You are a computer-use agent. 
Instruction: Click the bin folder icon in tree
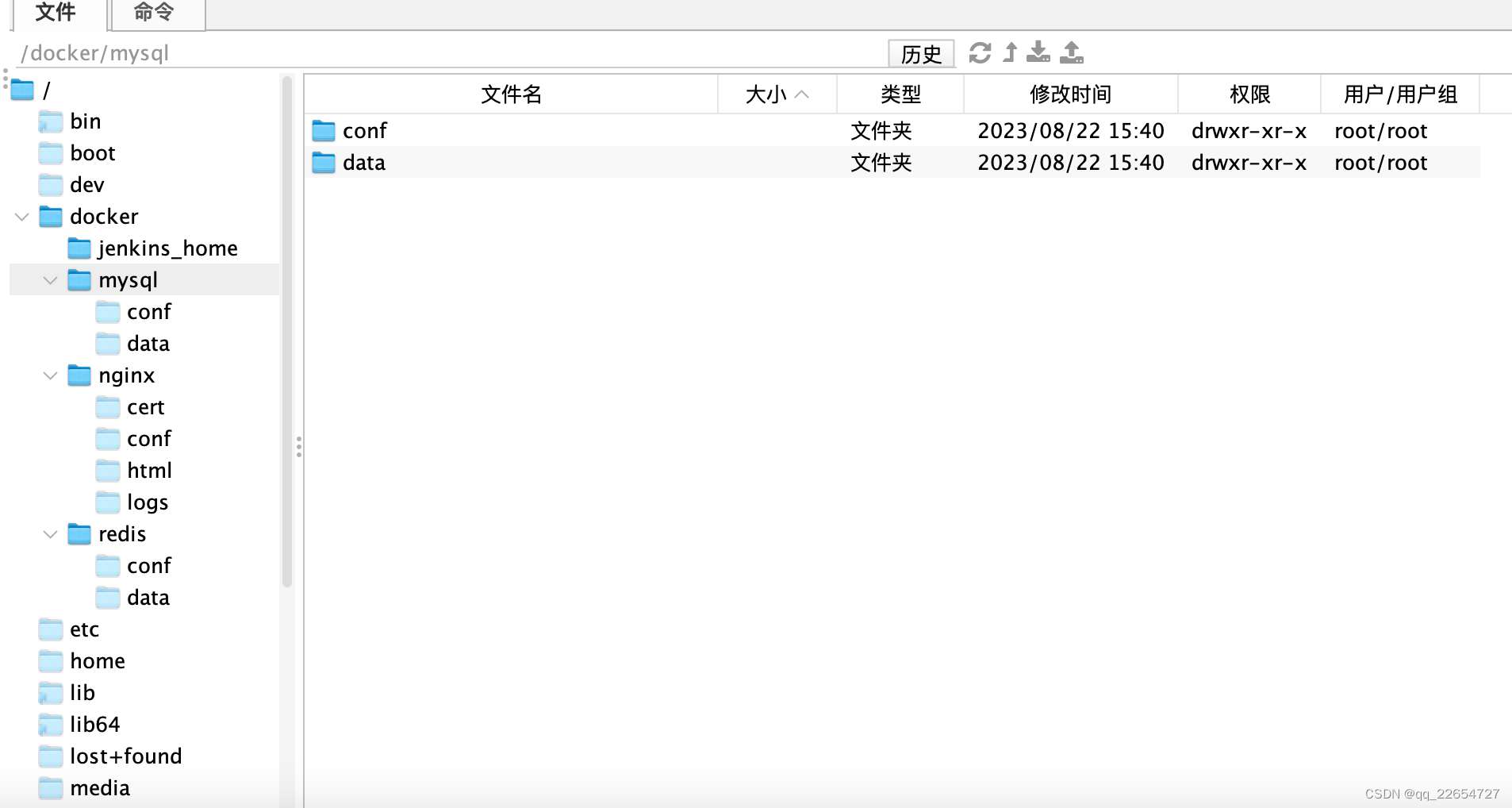51,121
